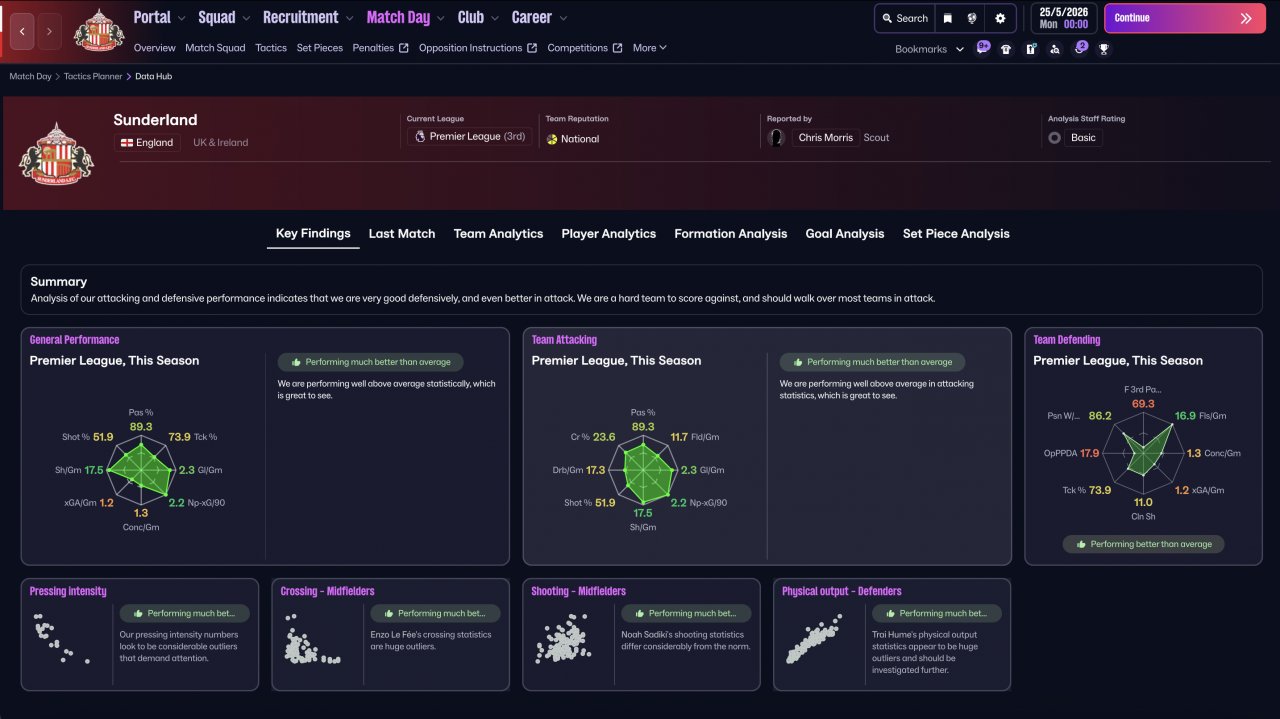Switch to the Goal Analysis tab
This screenshot has width=1280, height=719.
click(845, 234)
